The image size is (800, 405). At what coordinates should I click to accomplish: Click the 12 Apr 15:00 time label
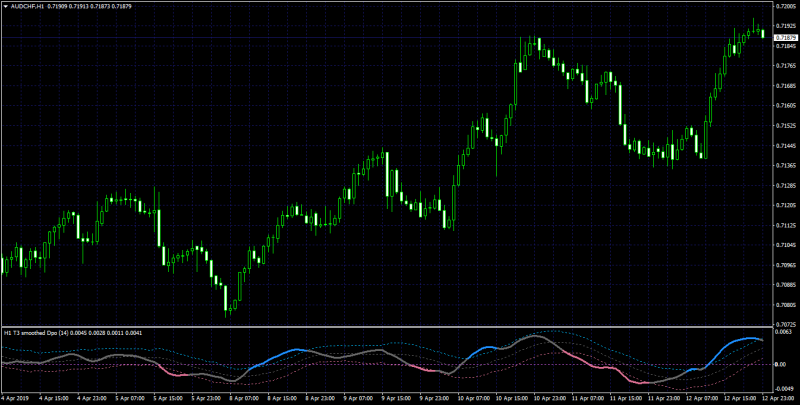(738, 396)
